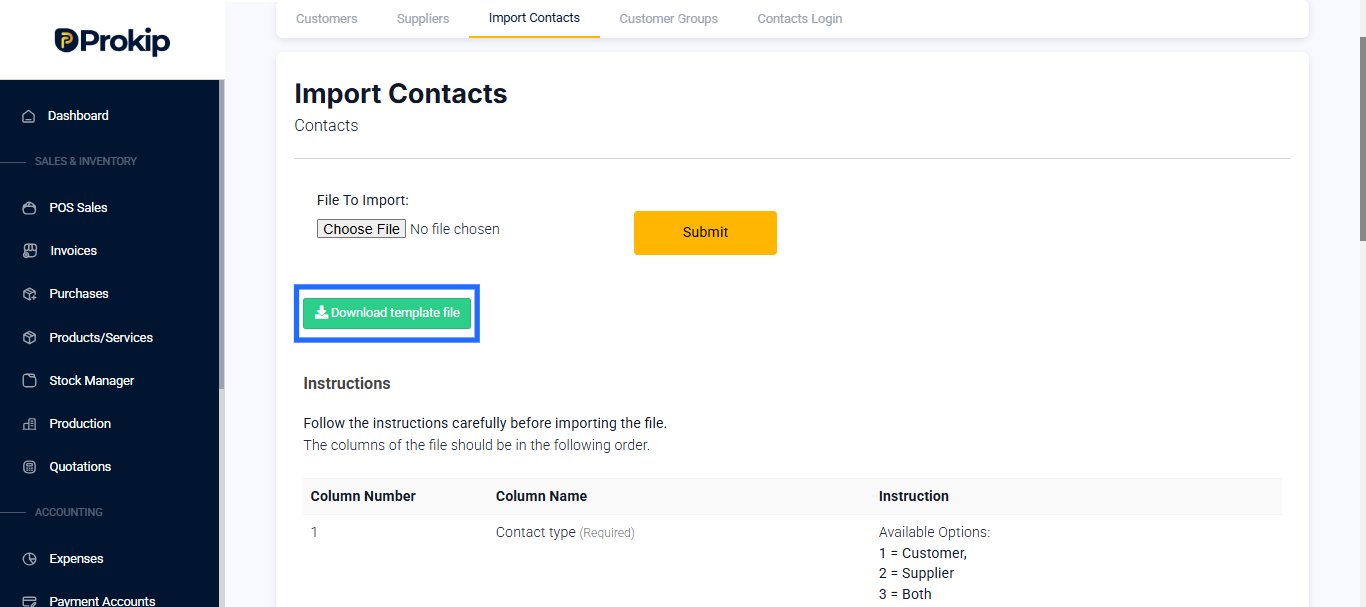Image resolution: width=1366 pixels, height=607 pixels.
Task: Switch to the Customers tab
Action: [x=326, y=18]
